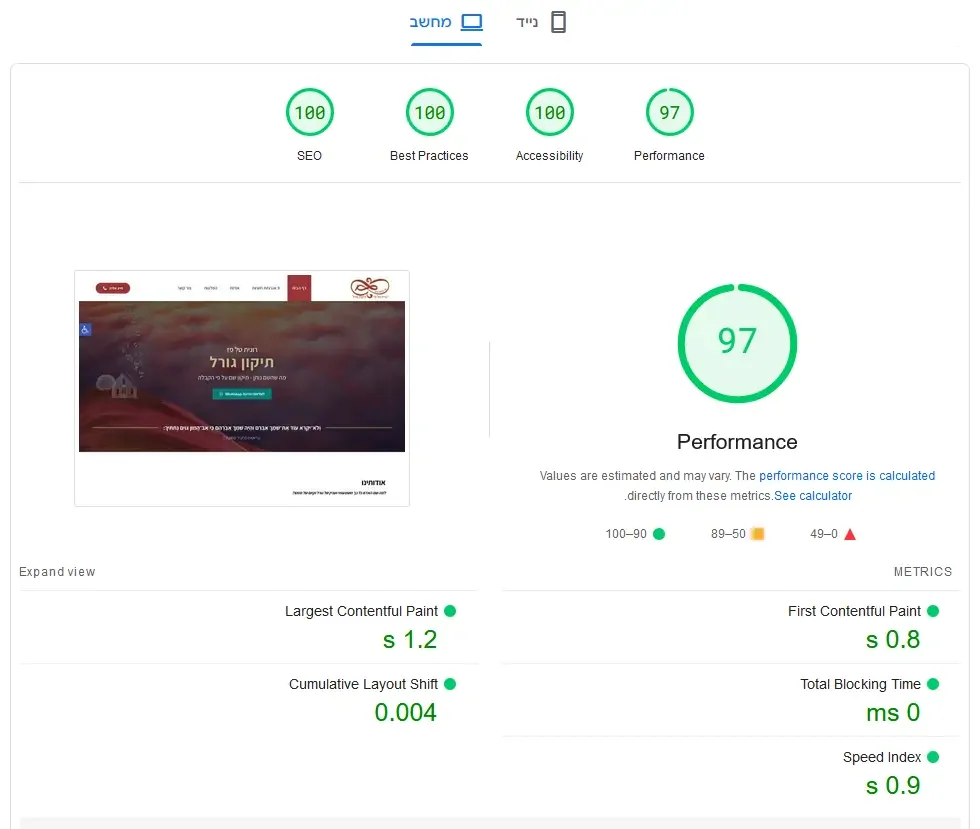The height and width of the screenshot is (829, 980).
Task: Open the Best Practices score gauge
Action: 429,113
